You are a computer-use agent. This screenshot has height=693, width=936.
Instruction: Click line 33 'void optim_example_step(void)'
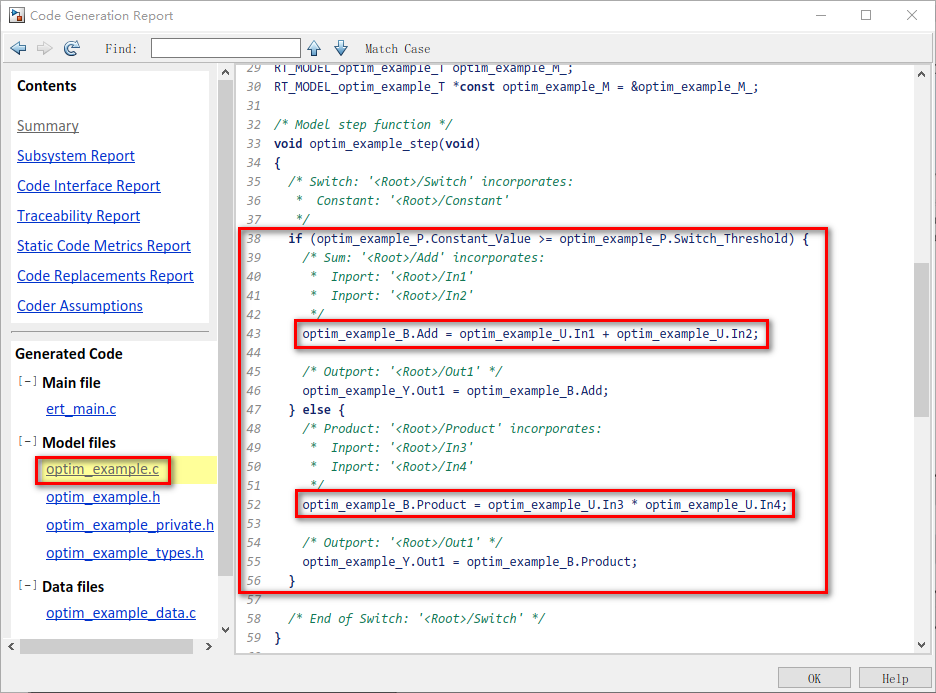377,144
